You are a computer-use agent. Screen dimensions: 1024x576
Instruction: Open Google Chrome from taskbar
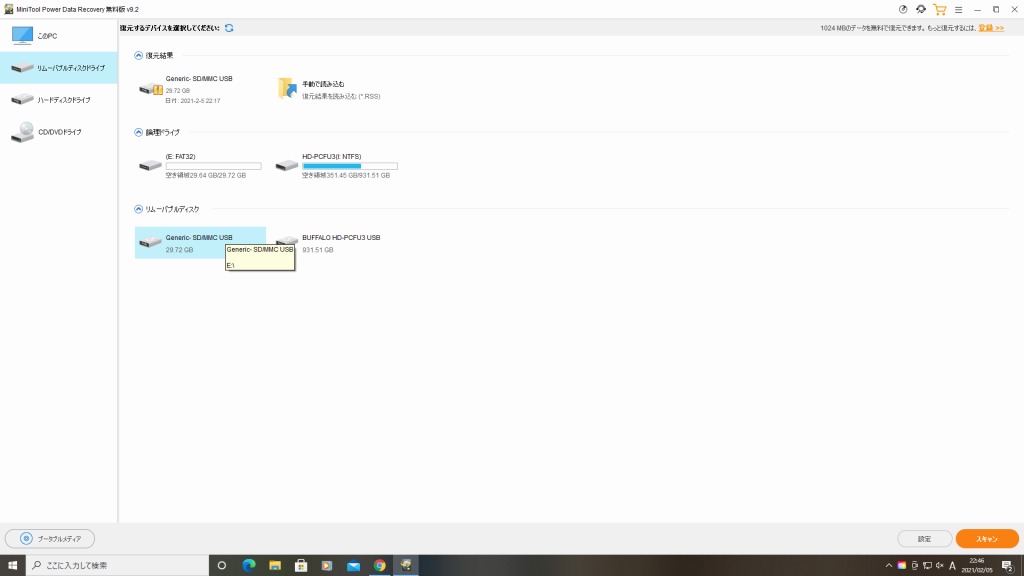(x=379, y=566)
